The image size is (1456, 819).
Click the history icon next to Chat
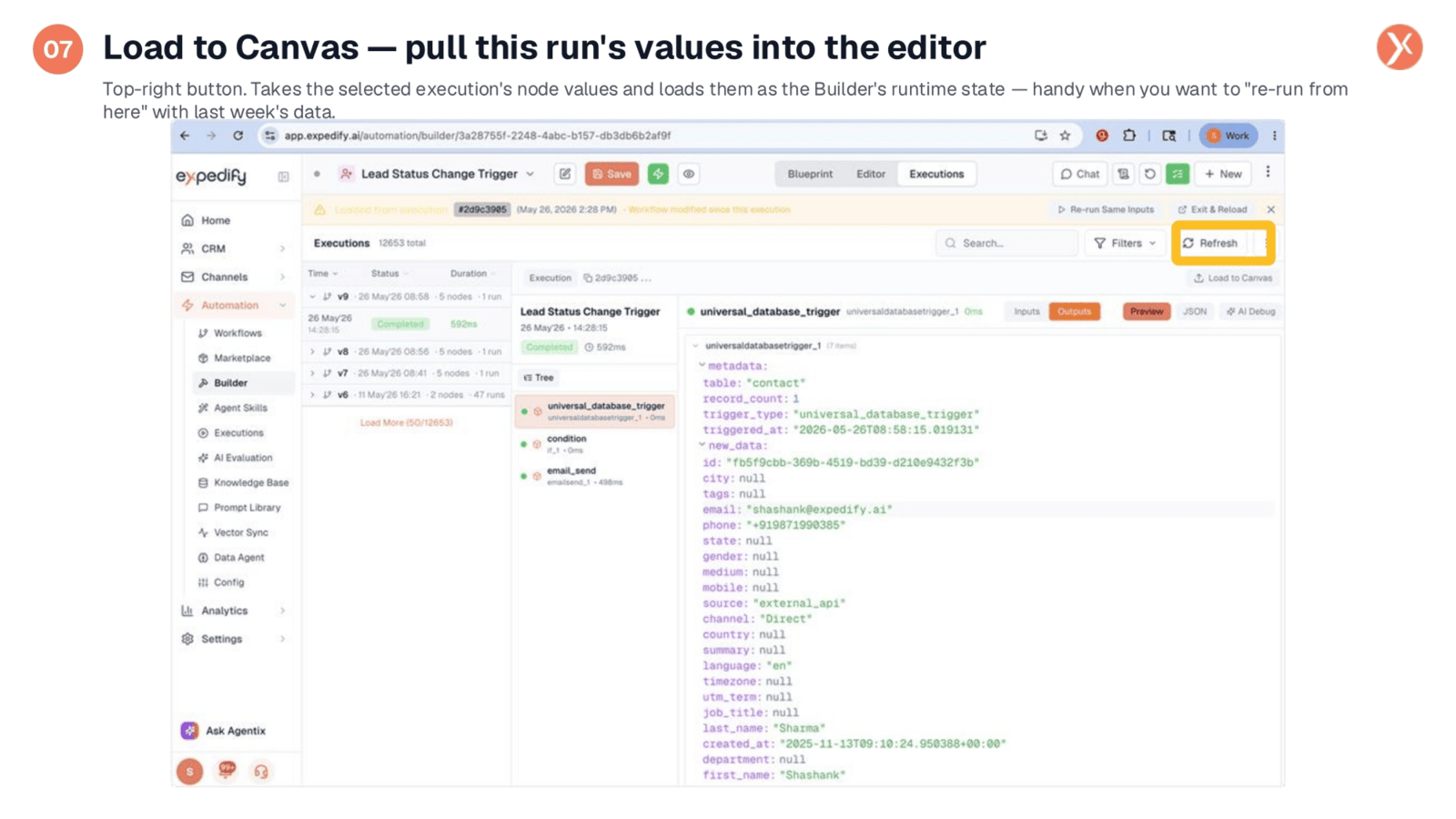[1124, 174]
